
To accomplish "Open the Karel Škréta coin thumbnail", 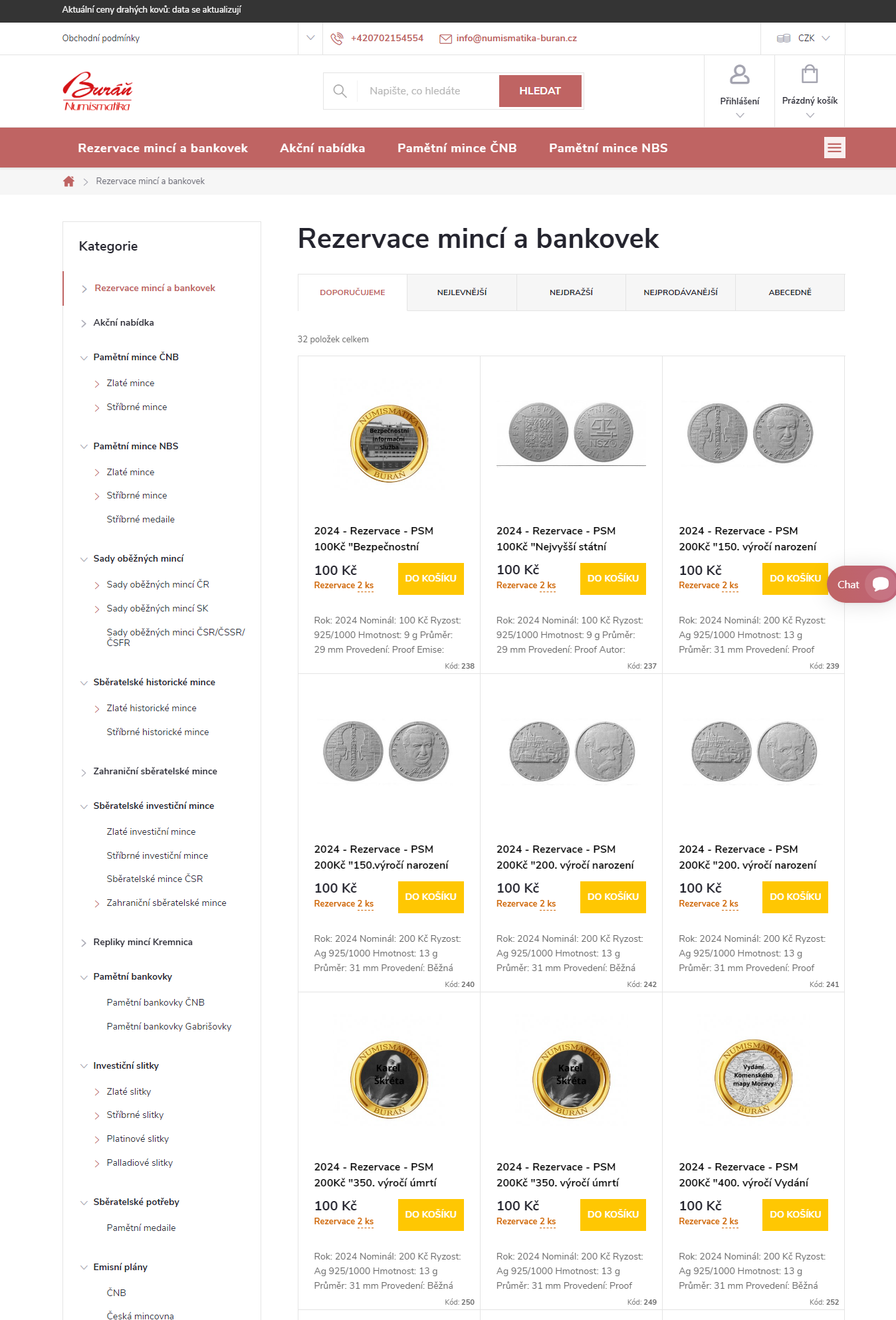I will point(389,1079).
